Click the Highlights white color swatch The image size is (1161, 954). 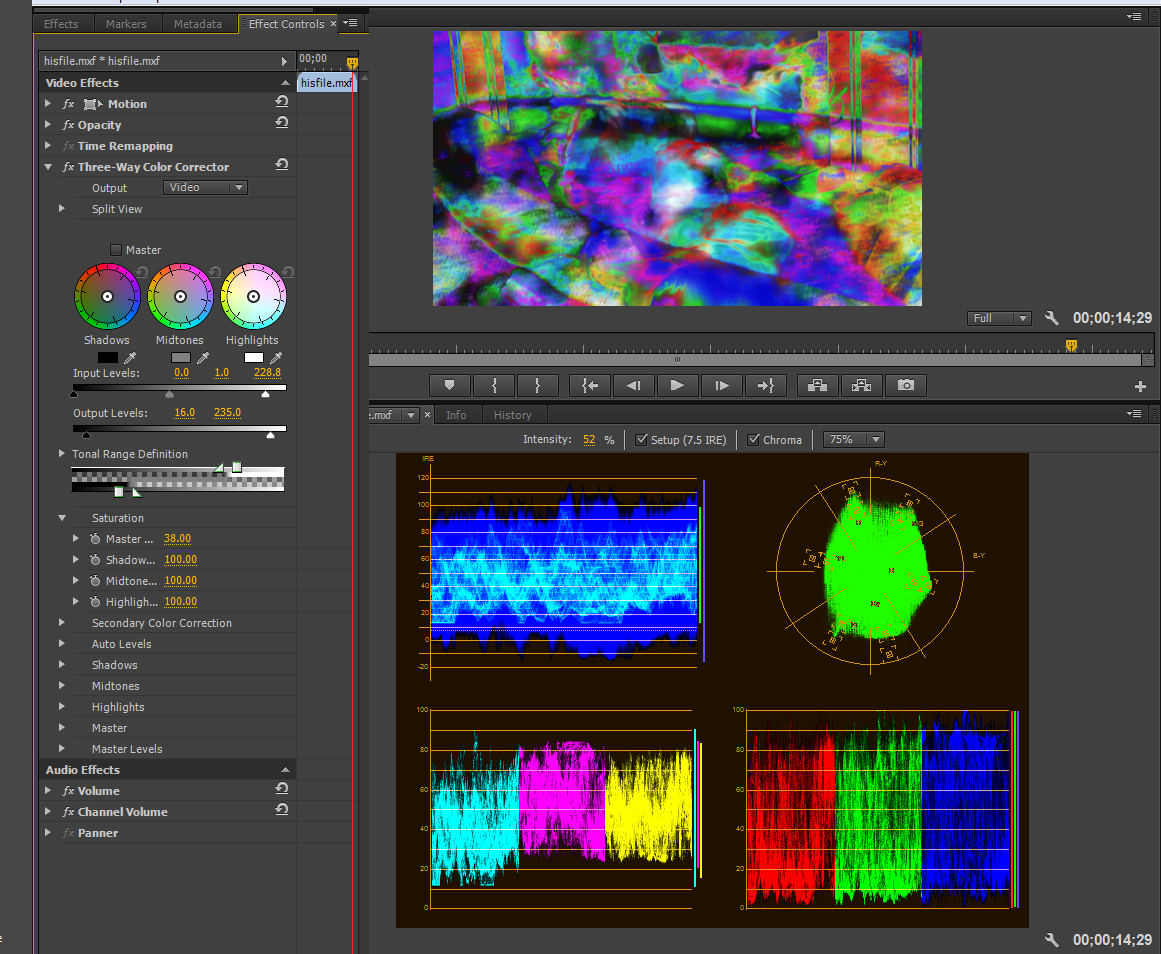coord(253,358)
